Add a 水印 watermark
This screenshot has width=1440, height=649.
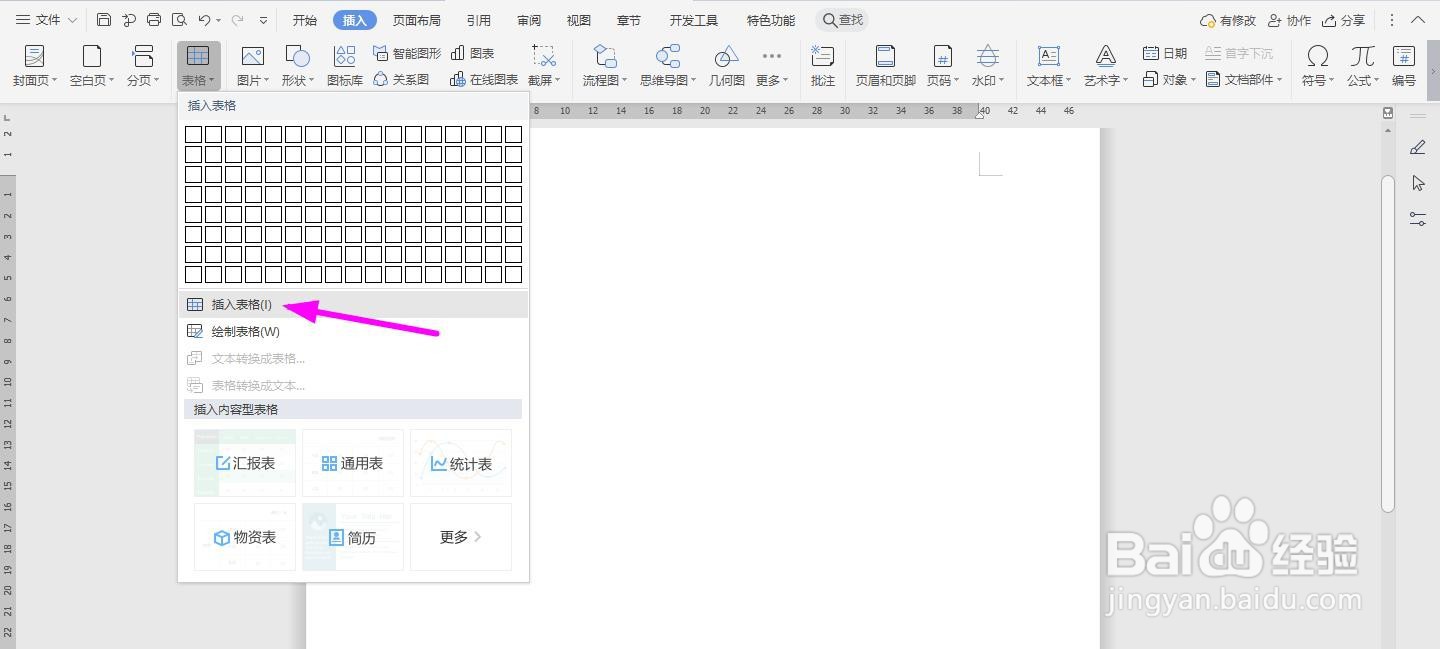click(987, 65)
